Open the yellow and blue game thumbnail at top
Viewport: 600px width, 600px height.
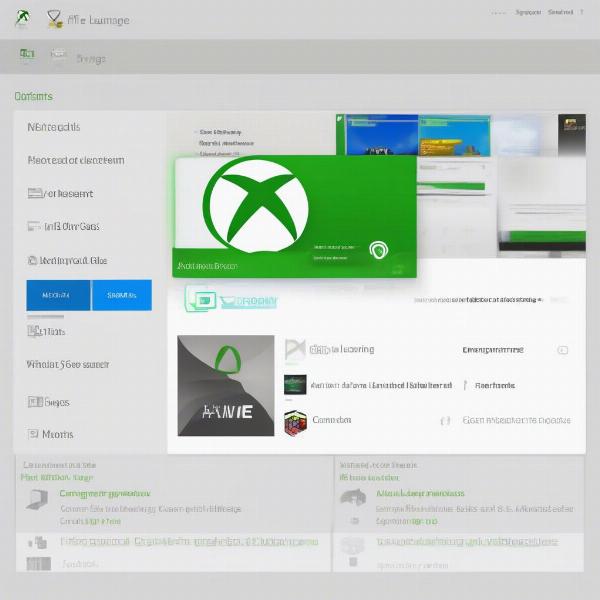[x=454, y=135]
